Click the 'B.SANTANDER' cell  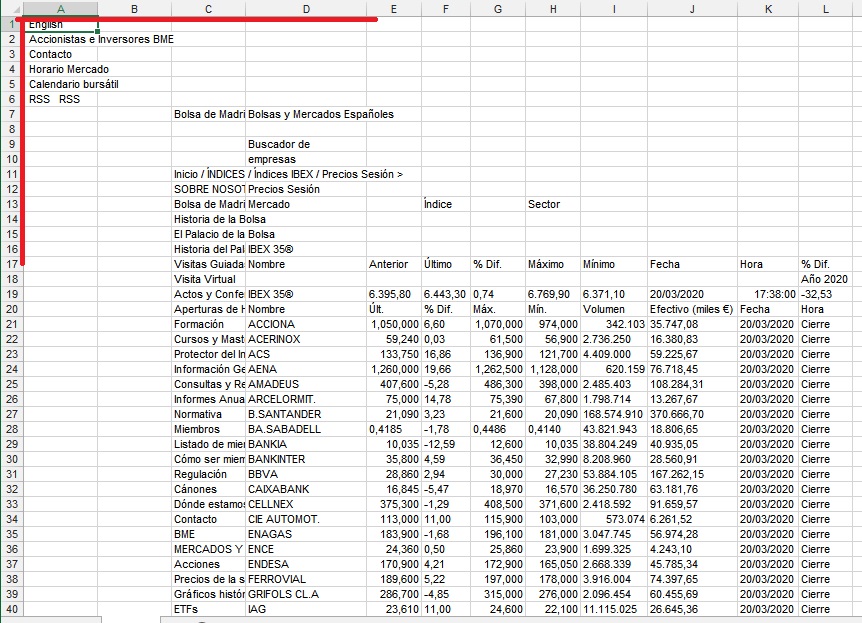306,414
